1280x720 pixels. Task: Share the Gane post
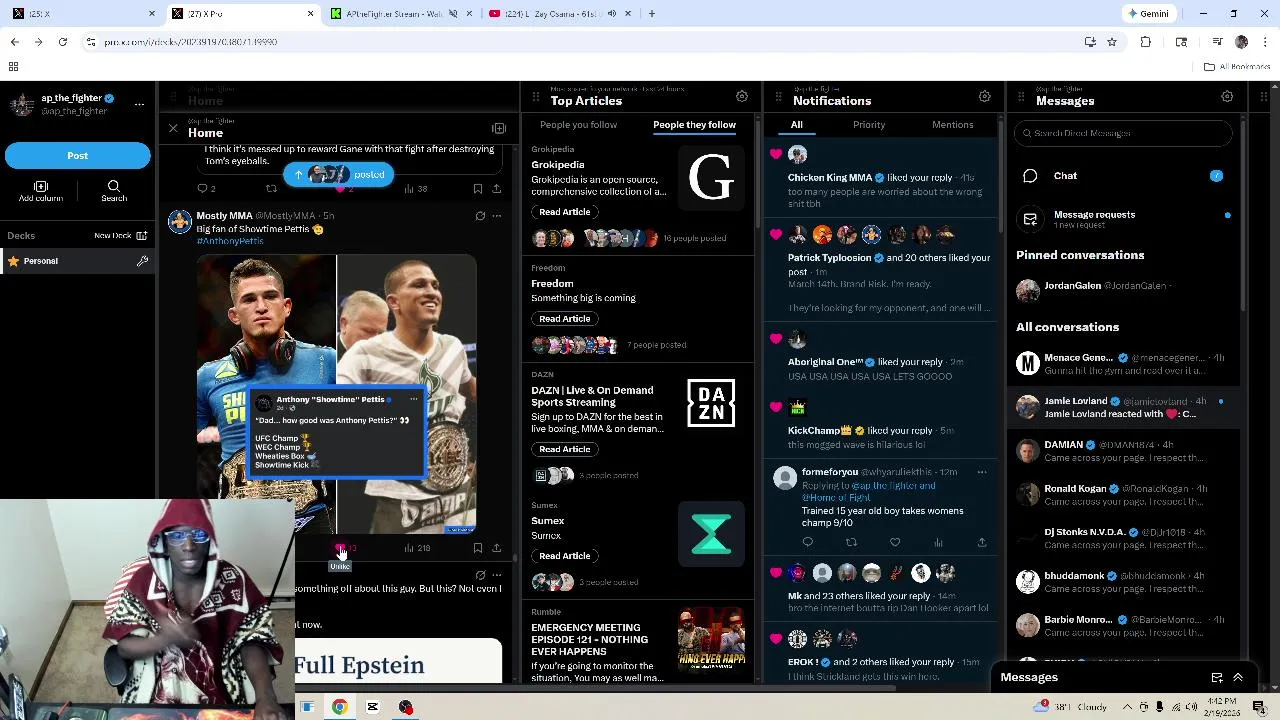tap(496, 188)
